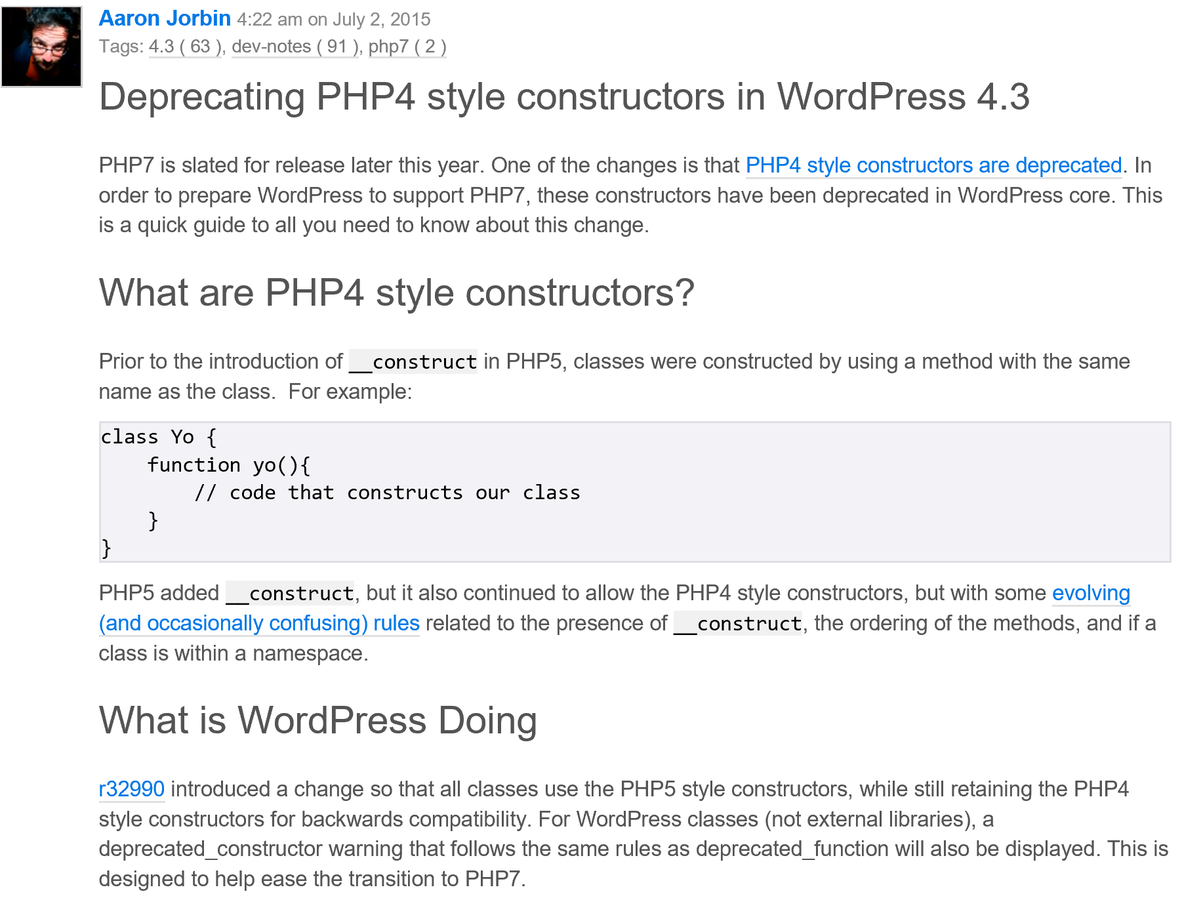
Task: Follow the PHP4 style constructors are deprecated link
Action: pyautogui.click(x=934, y=165)
